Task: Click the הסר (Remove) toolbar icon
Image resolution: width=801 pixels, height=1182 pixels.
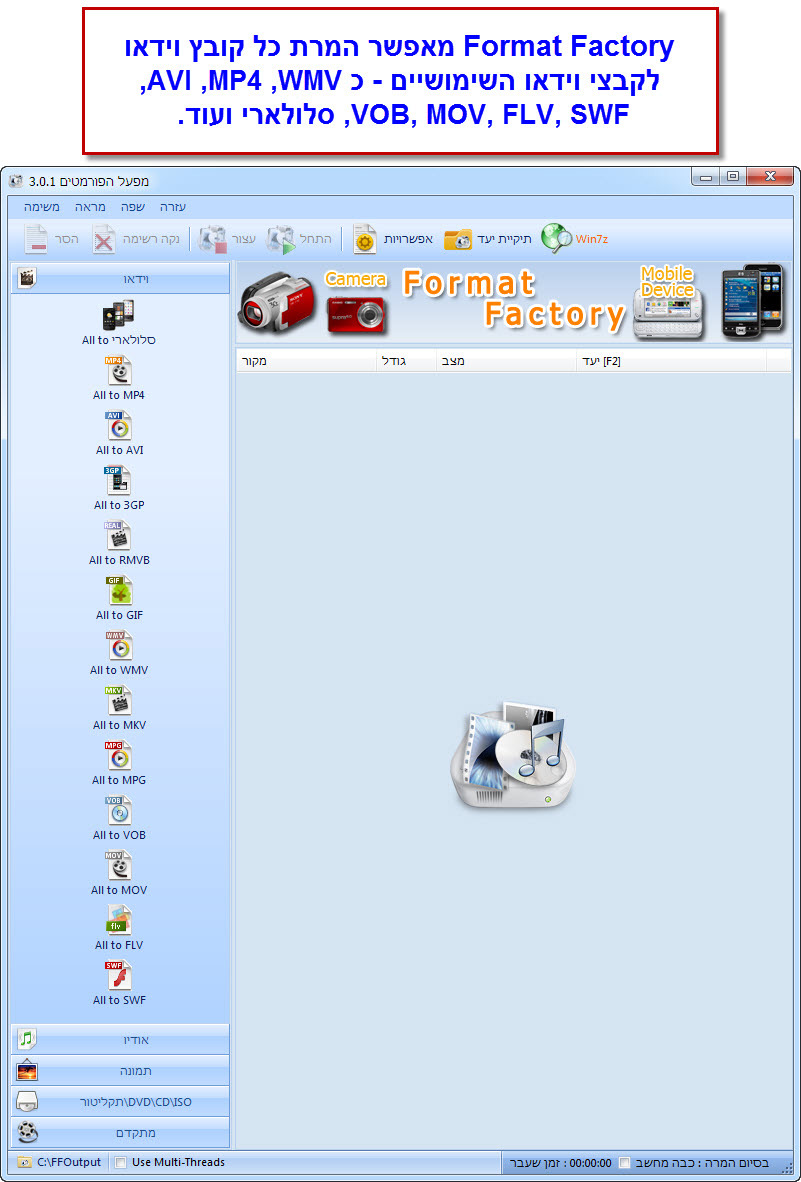Action: (35, 239)
